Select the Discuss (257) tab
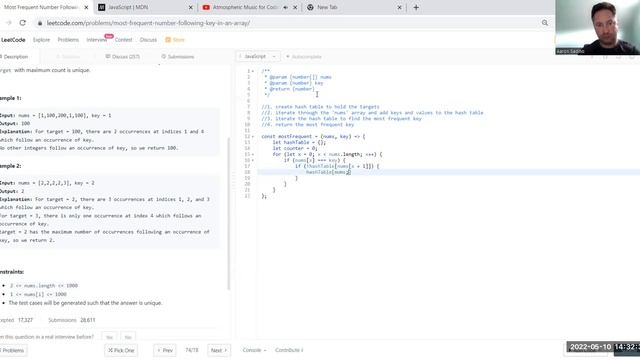 122,57
